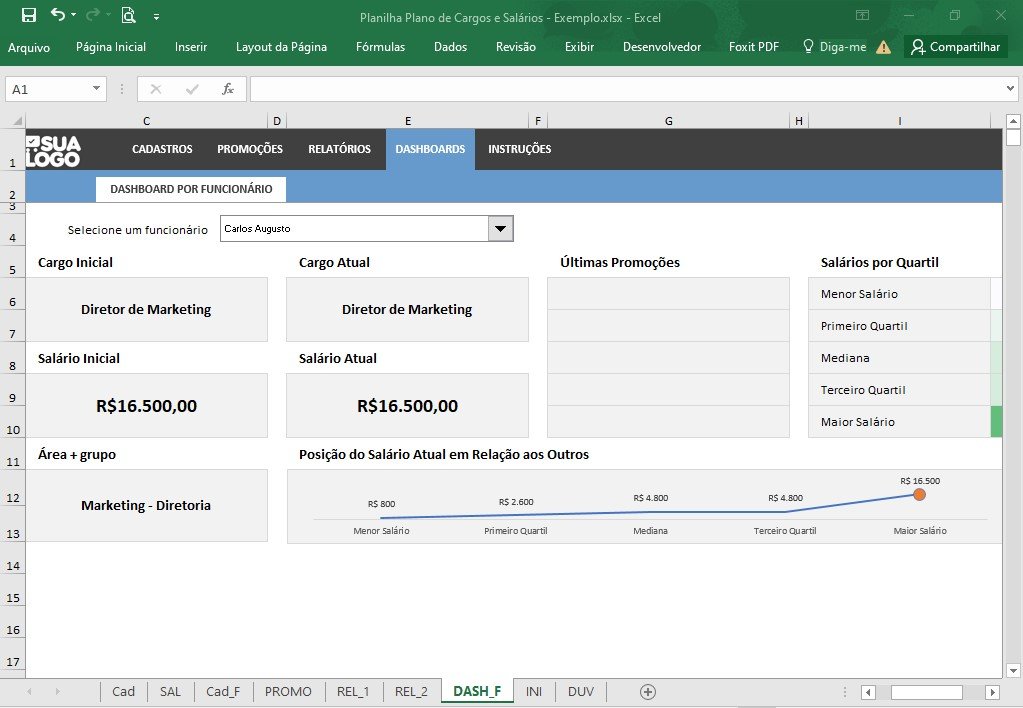Open the Arquivo menu
The height and width of the screenshot is (708, 1023).
pyautogui.click(x=29, y=47)
